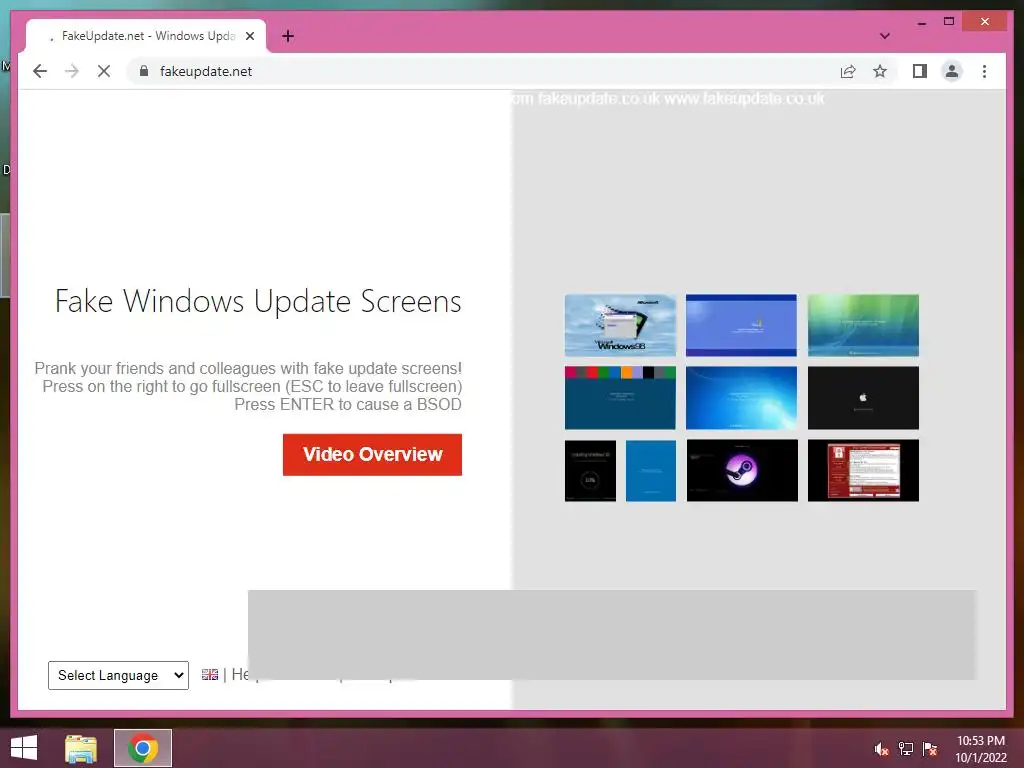The image size is (1024, 768).
Task: Click the UK flag icon
Action: click(210, 675)
